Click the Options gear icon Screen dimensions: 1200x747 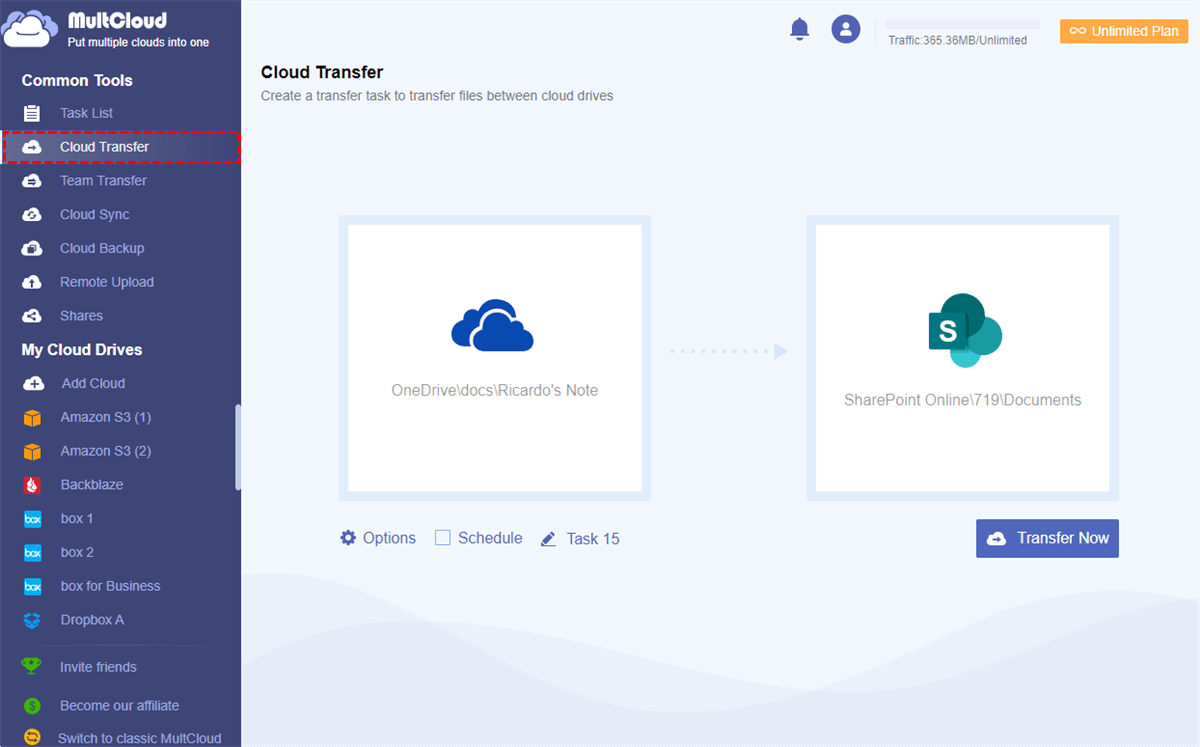(x=348, y=538)
